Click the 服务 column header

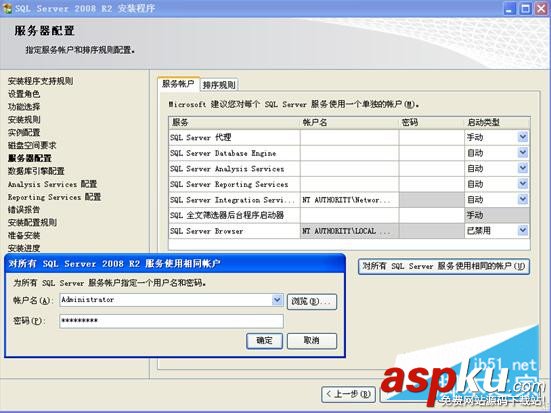[234, 122]
